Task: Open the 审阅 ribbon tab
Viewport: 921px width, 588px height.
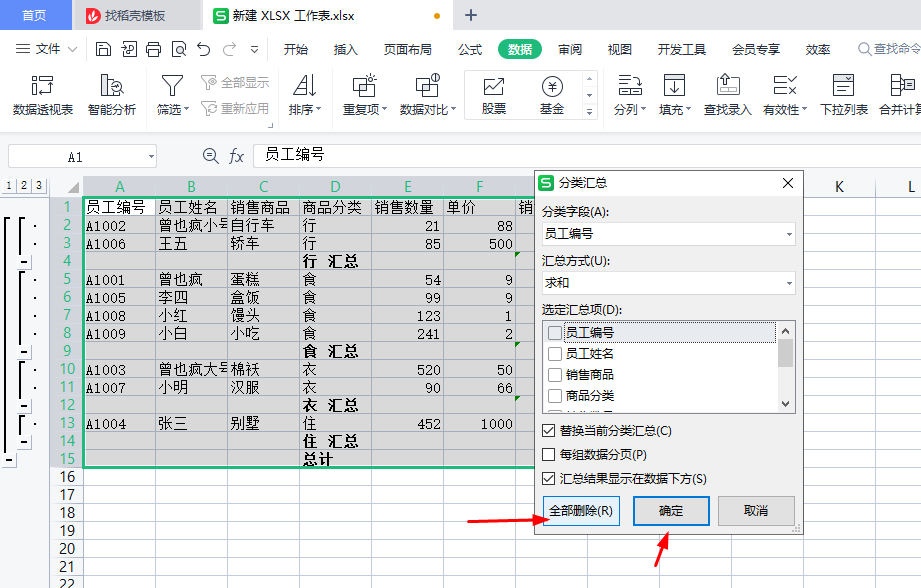Action: [570, 49]
